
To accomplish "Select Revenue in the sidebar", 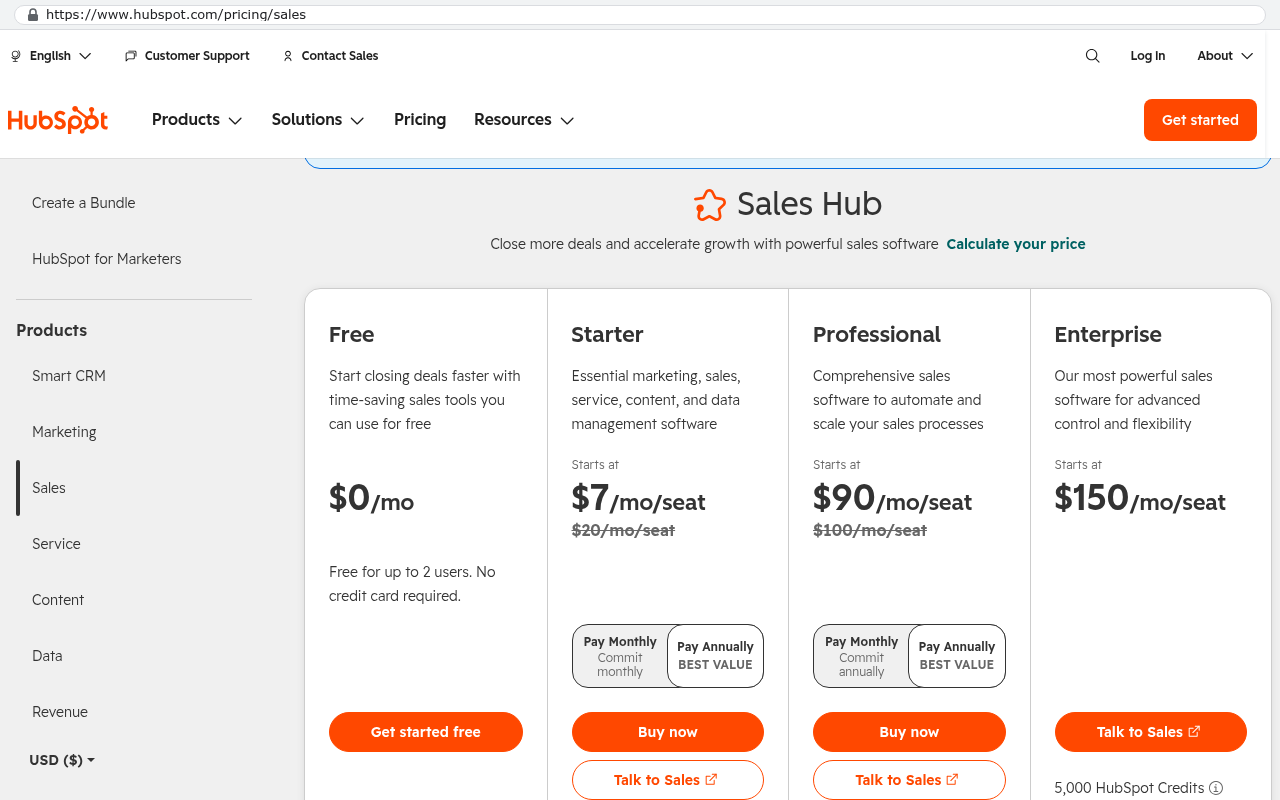I will coord(60,712).
